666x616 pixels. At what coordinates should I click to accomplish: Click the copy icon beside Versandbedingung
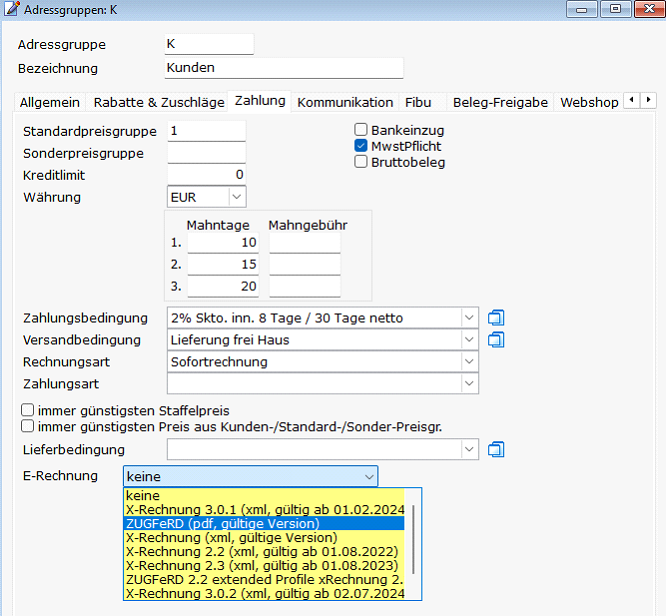(496, 340)
